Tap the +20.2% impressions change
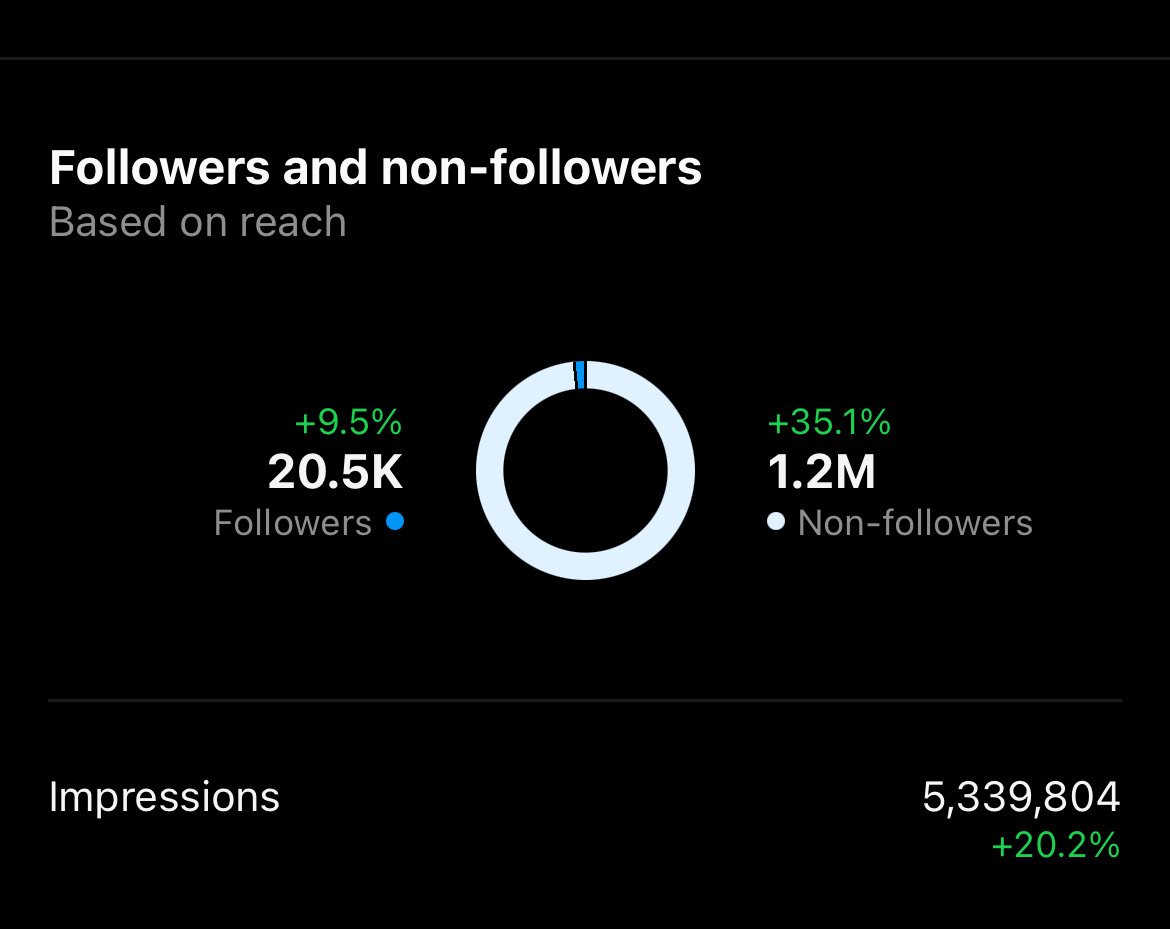 [x=1055, y=846]
